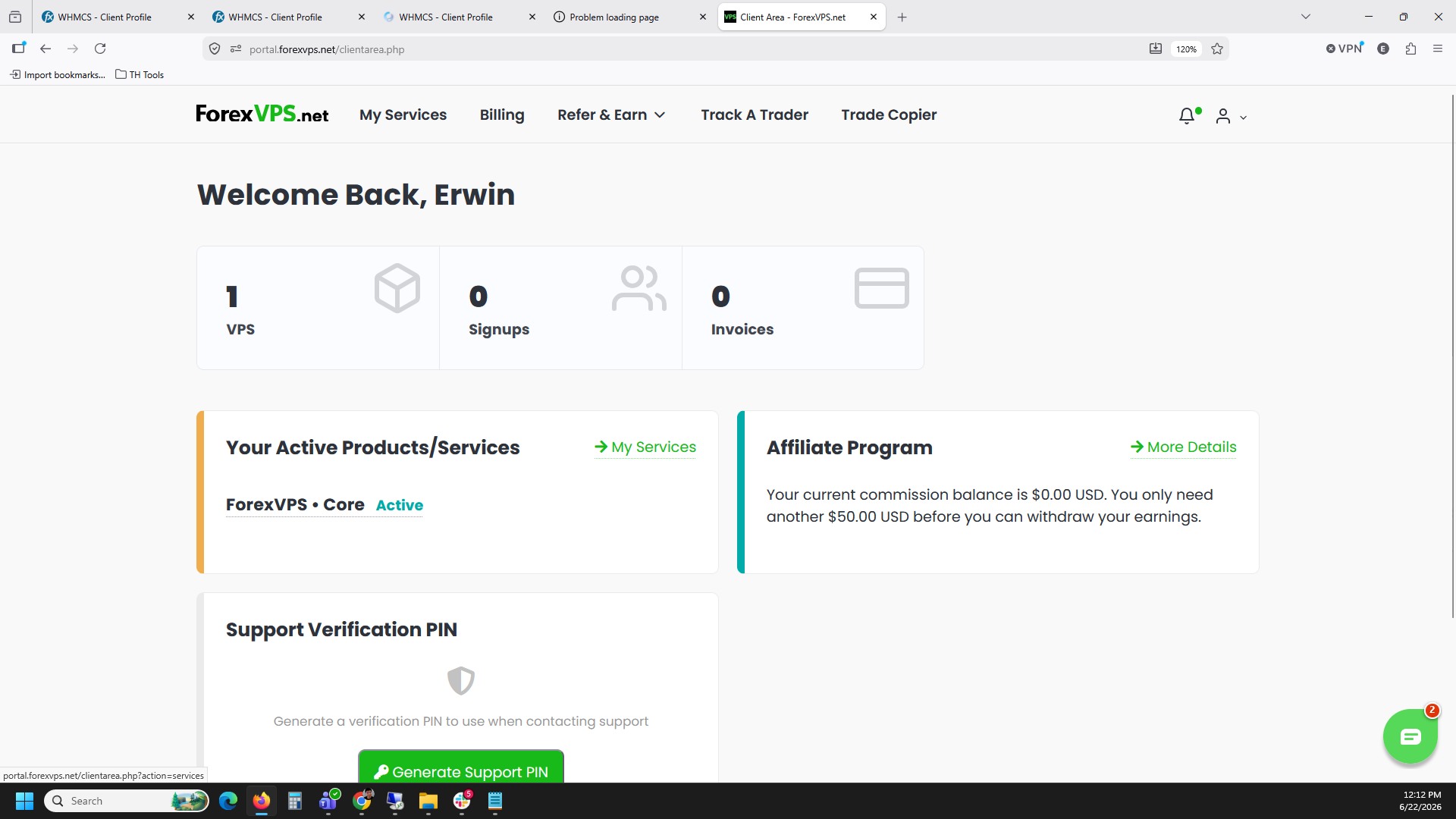Click the Windows taskbar Search box
This screenshot has height=819, width=1456.
point(127,801)
